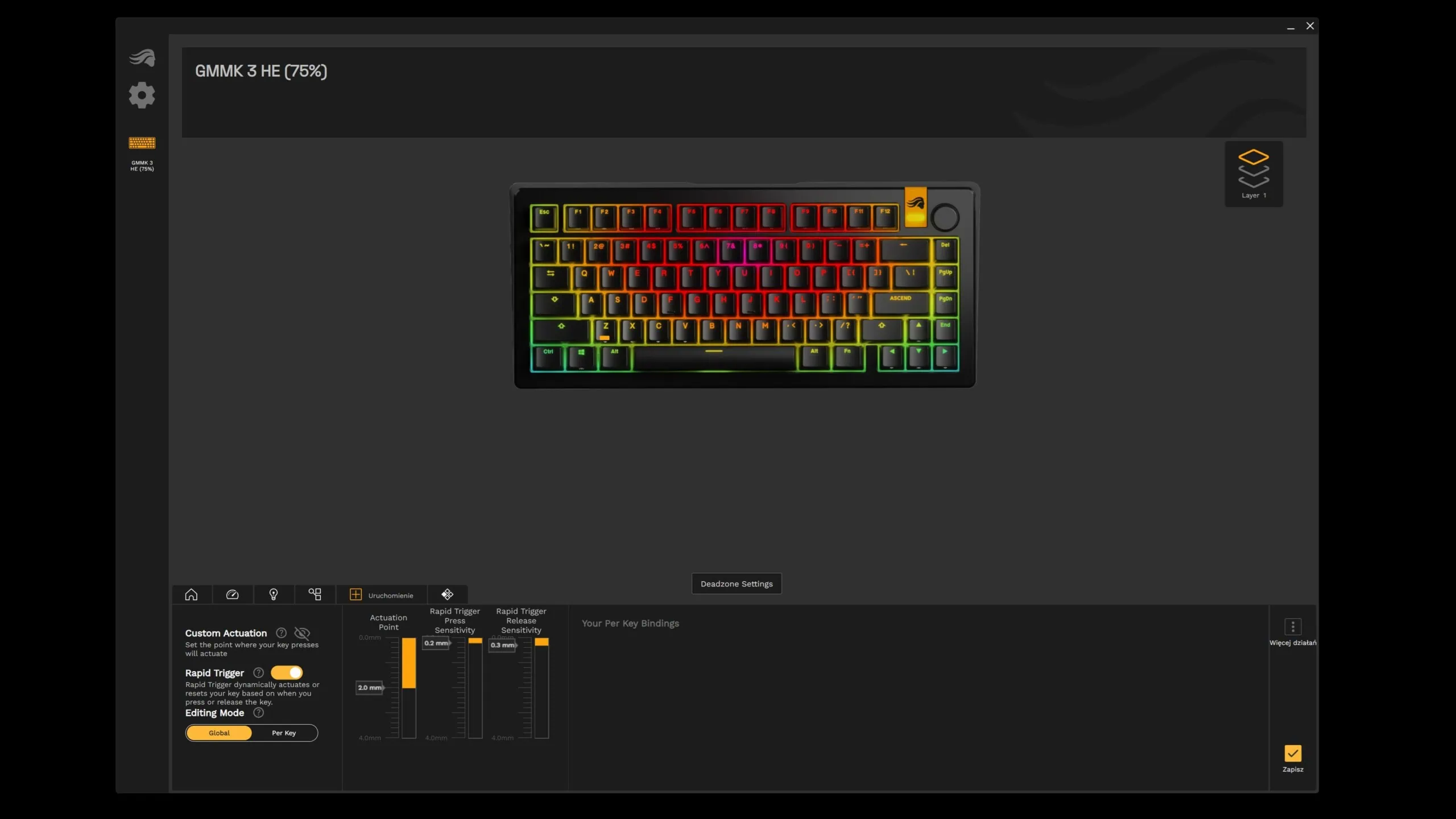
Task: Select the rotary knob on keyboard
Action: click(x=945, y=217)
